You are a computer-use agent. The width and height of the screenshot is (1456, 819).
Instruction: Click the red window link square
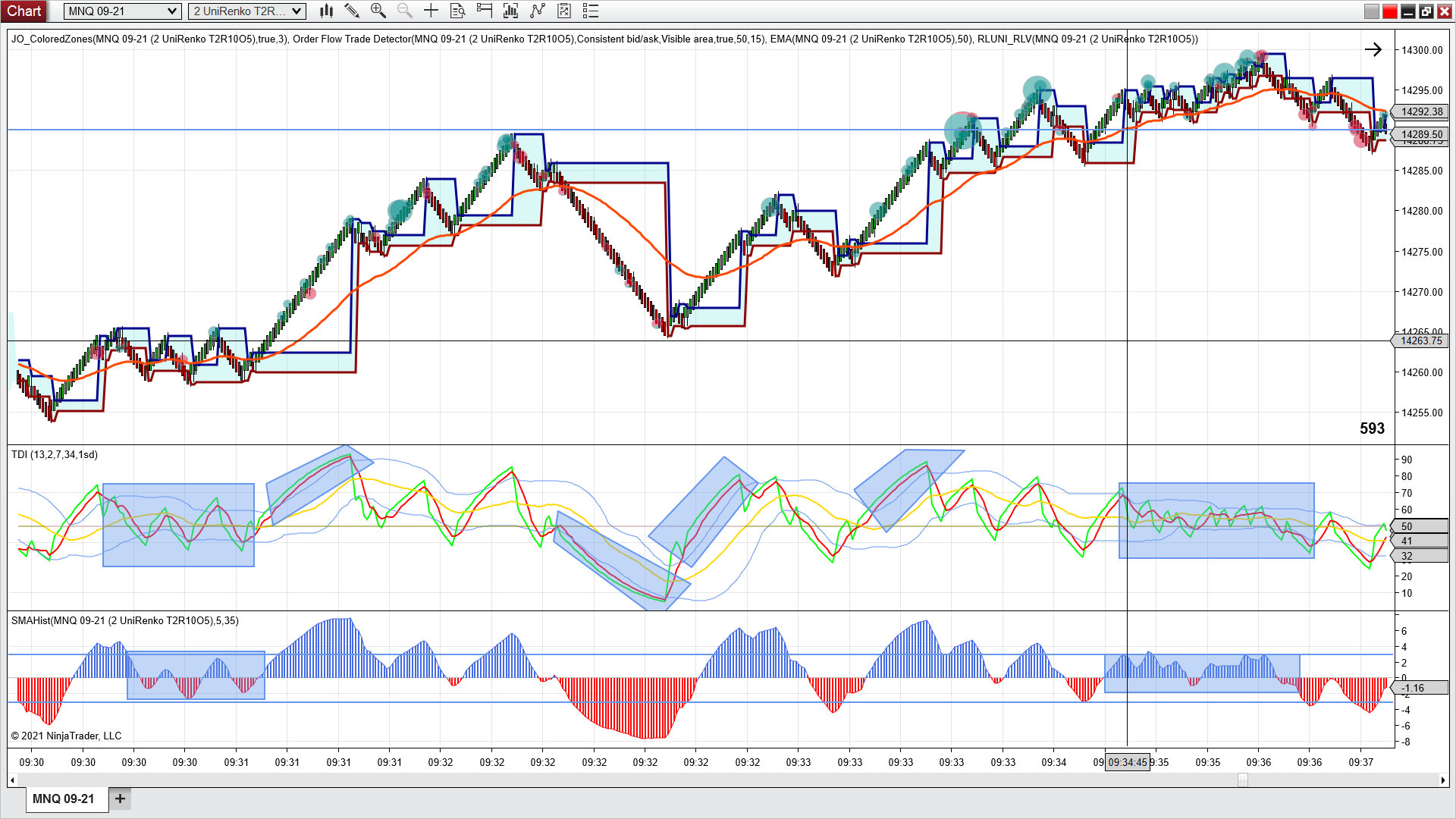(x=1389, y=11)
